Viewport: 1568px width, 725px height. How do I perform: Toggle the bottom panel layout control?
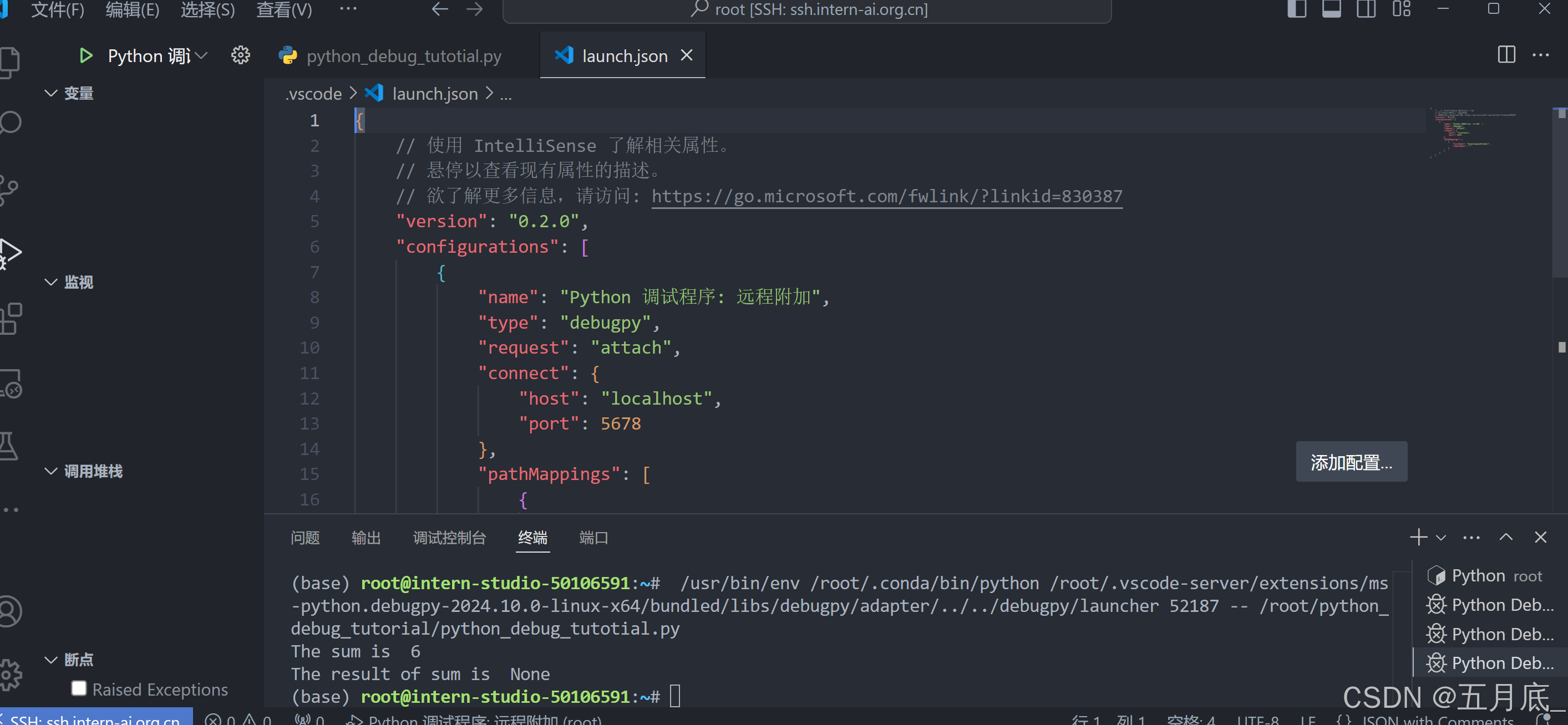click(x=1332, y=9)
